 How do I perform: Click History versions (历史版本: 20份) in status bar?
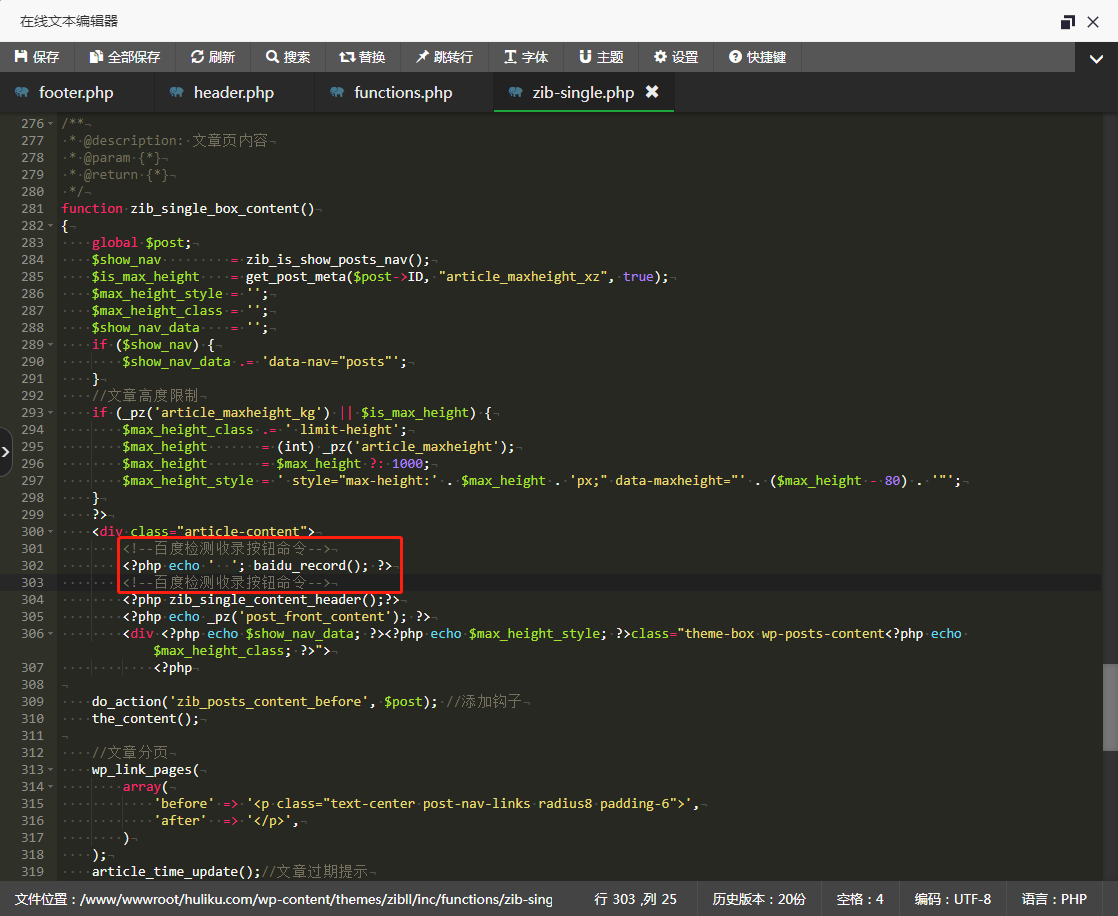coord(758,899)
